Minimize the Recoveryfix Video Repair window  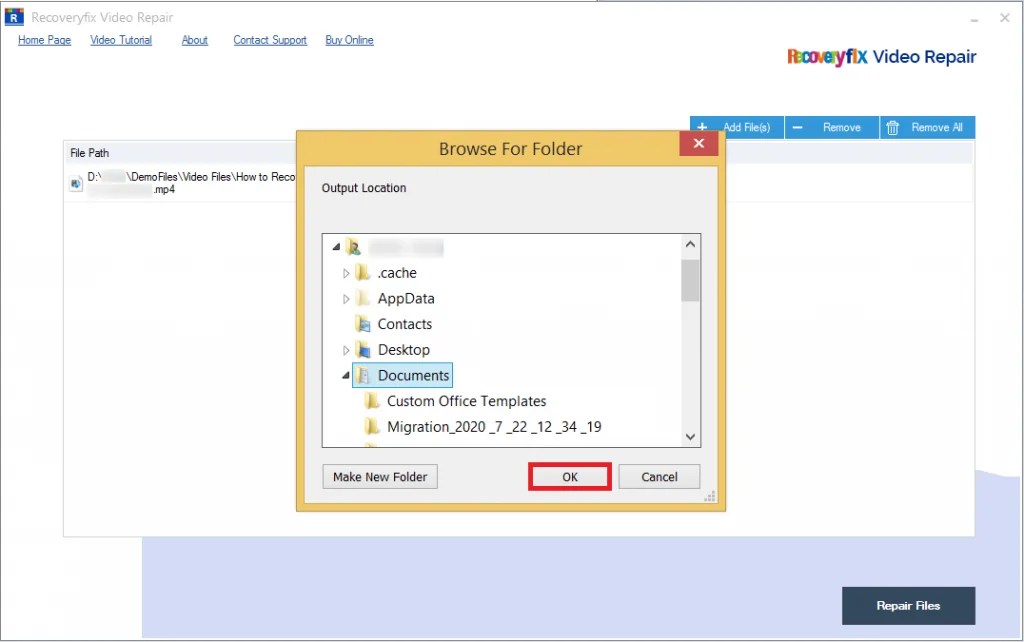pyautogui.click(x=974, y=18)
